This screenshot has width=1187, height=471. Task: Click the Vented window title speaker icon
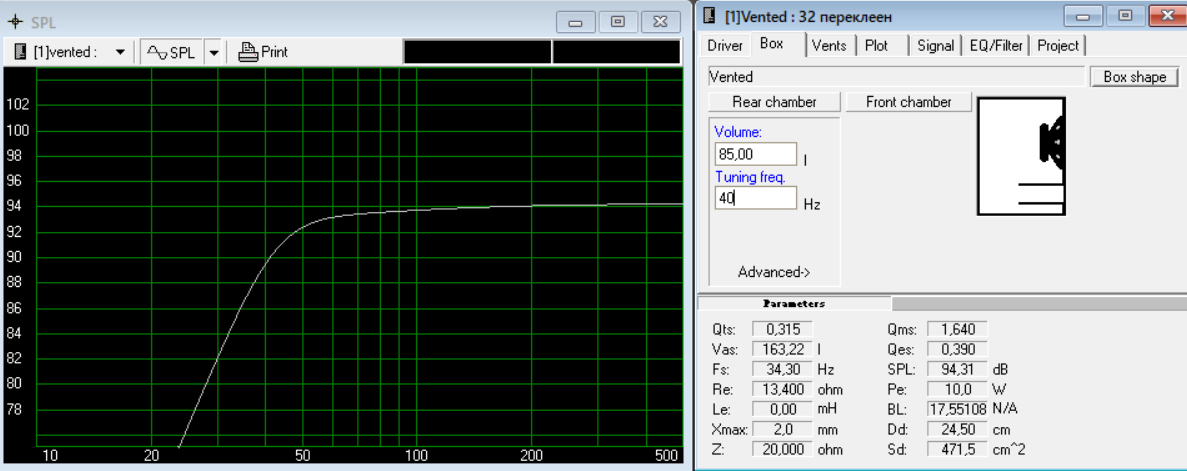click(709, 15)
